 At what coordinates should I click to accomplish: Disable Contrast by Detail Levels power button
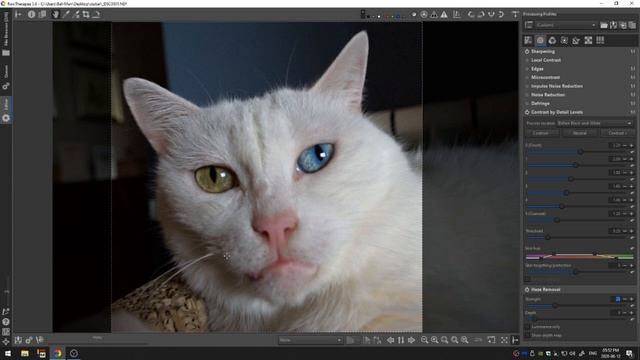click(x=527, y=112)
